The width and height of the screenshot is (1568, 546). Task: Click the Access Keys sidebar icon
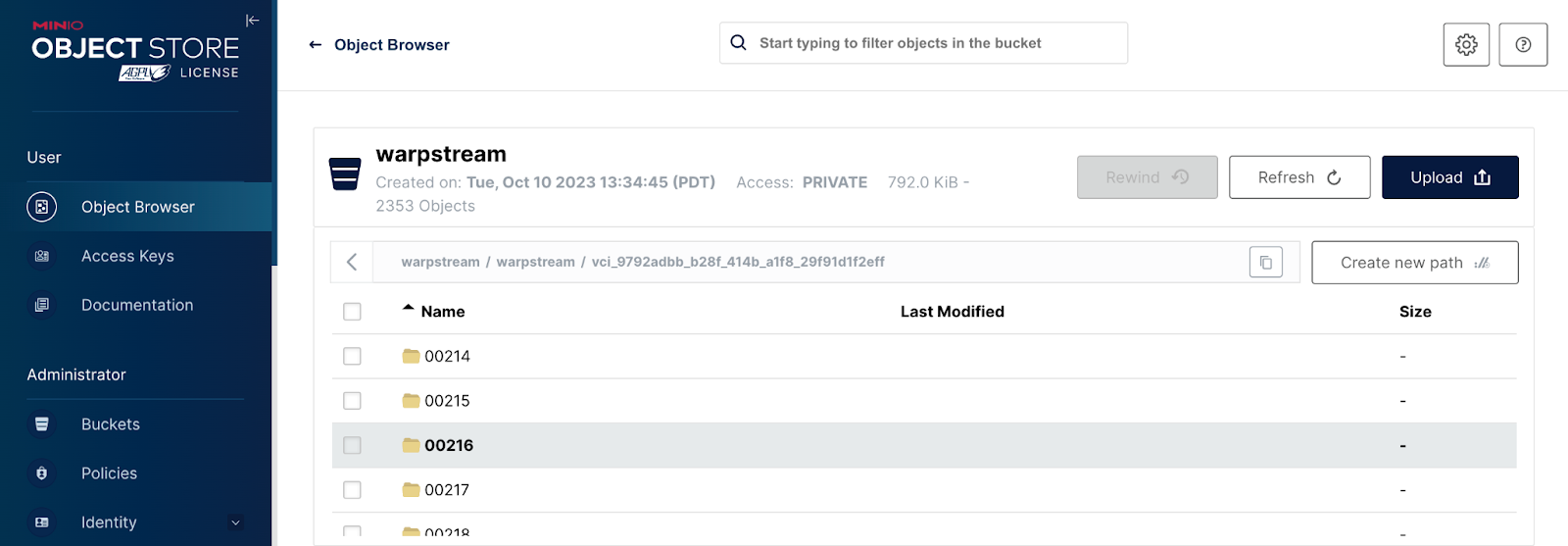pyautogui.click(x=42, y=256)
